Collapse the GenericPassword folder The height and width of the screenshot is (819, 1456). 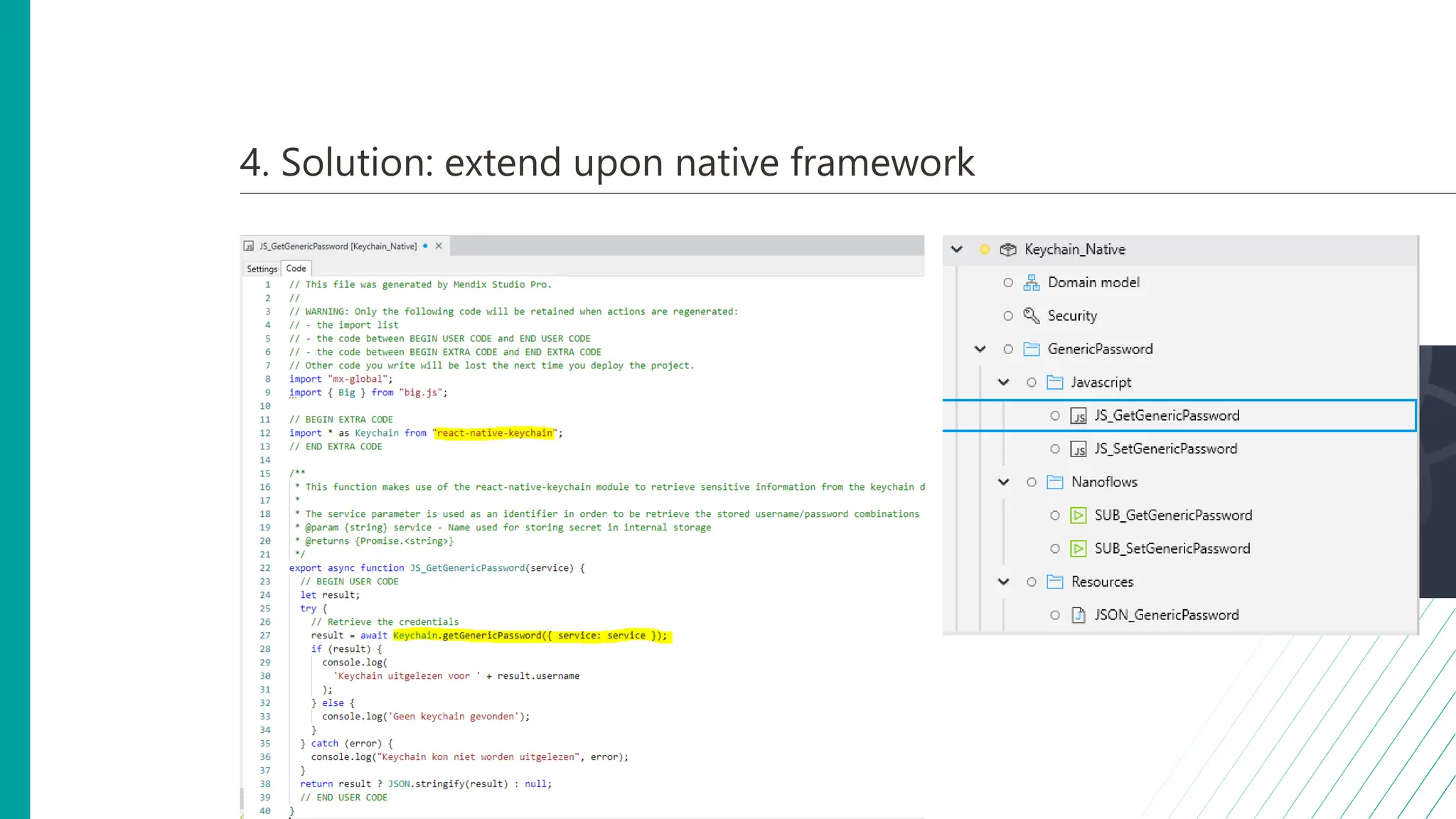[x=980, y=349]
